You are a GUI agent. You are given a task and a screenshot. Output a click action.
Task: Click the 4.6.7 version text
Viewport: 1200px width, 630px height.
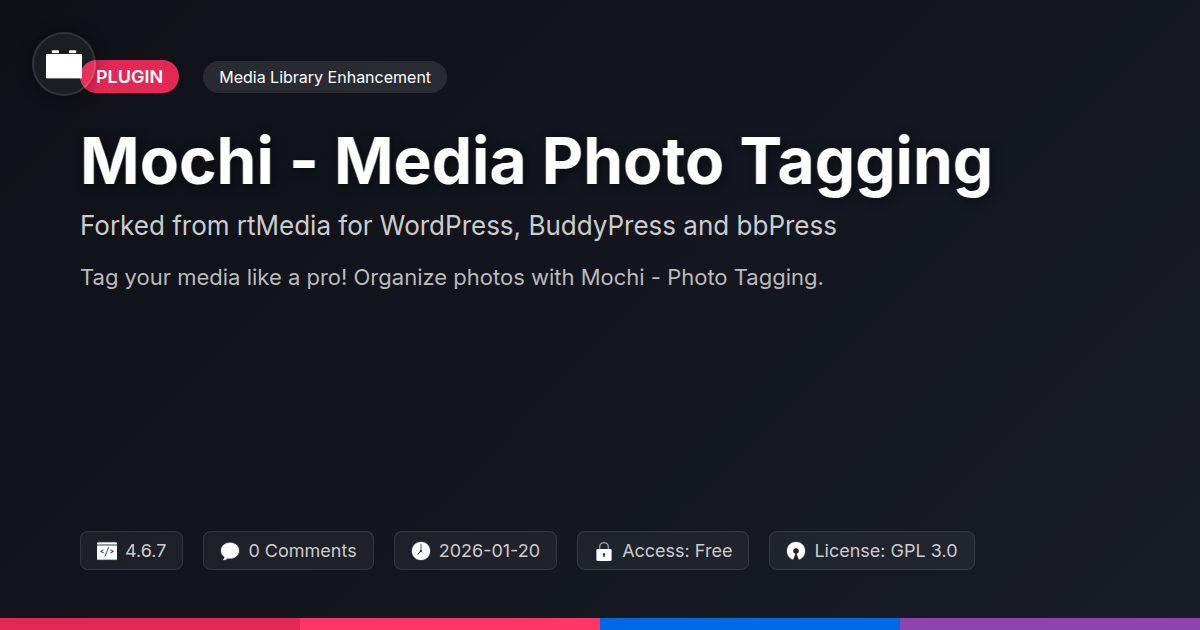point(146,551)
